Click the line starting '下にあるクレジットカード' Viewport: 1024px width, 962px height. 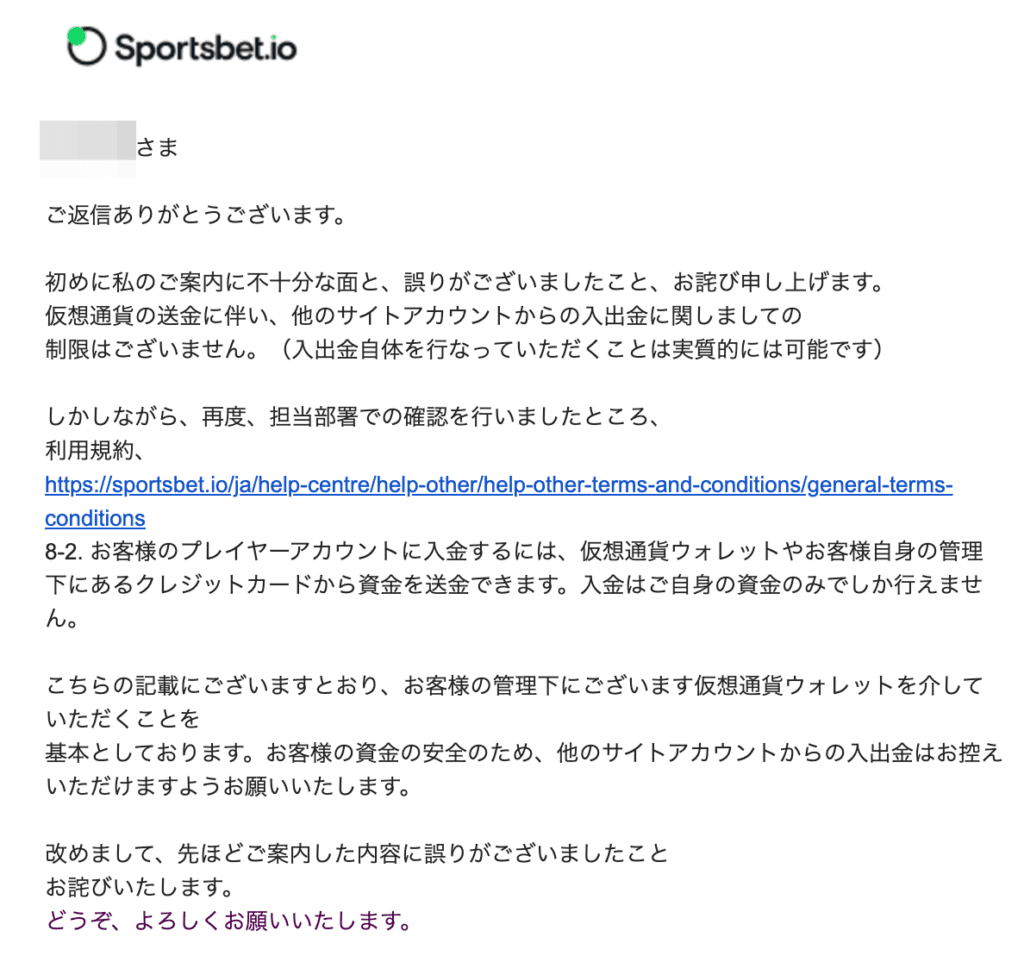tap(514, 585)
